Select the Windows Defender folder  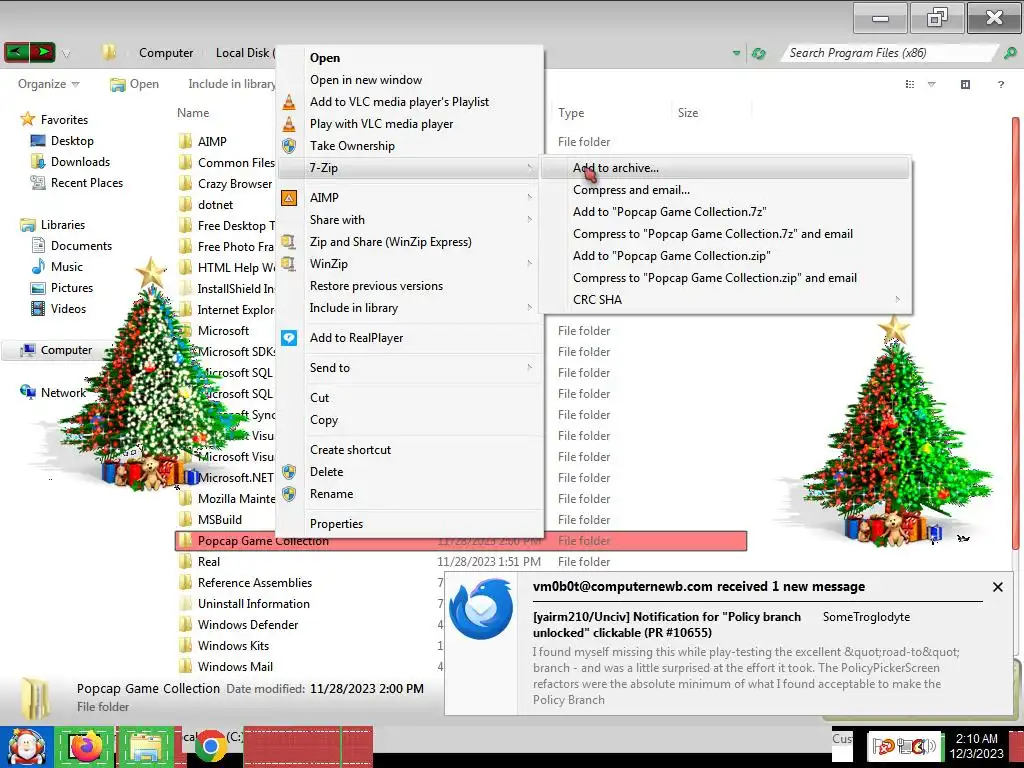[x=248, y=624]
